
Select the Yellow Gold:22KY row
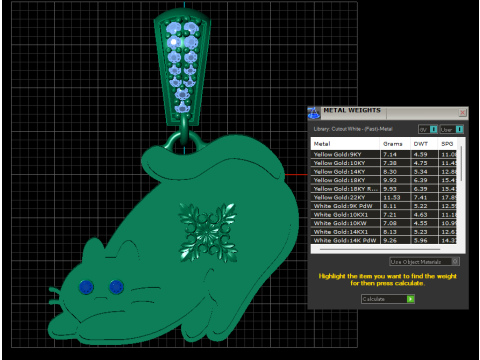click(x=384, y=197)
